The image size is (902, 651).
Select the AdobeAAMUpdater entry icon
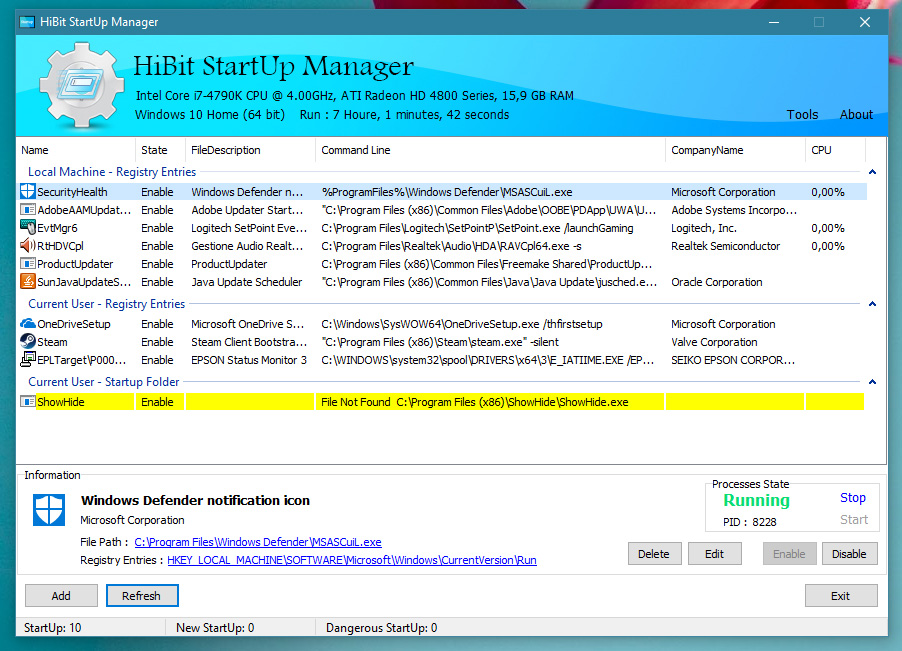click(27, 210)
